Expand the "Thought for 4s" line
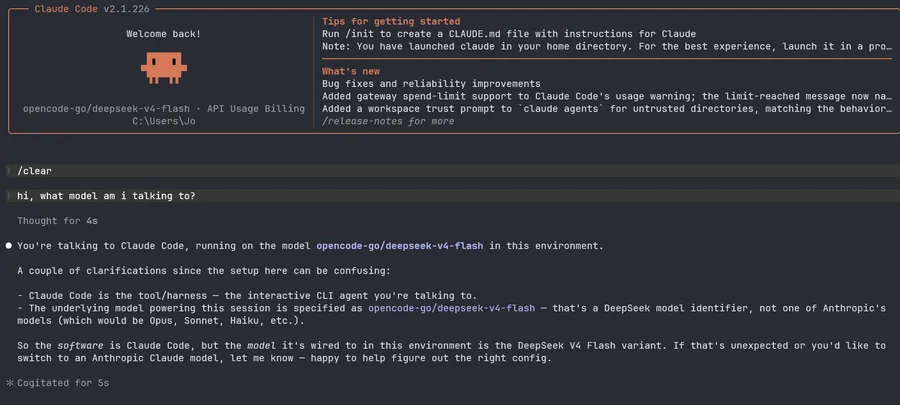 [57, 221]
